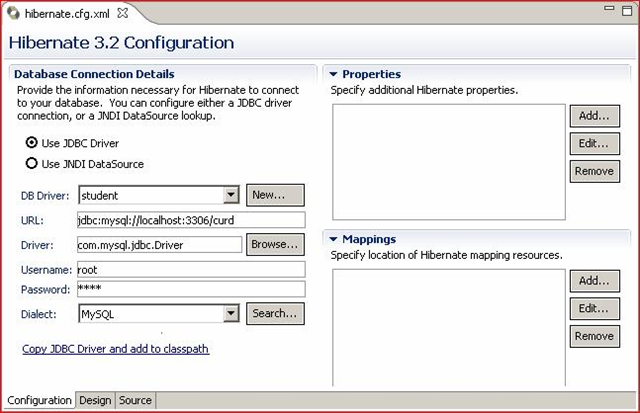The image size is (640, 413).
Task: Switch to the Source tab
Action: pyautogui.click(x=135, y=400)
